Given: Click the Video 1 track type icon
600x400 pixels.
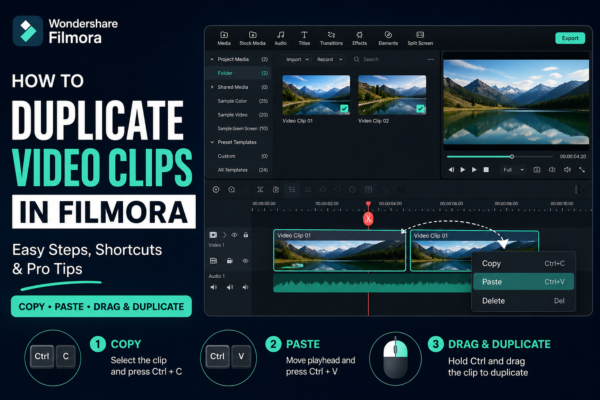Looking at the screenshot, I should (213, 235).
